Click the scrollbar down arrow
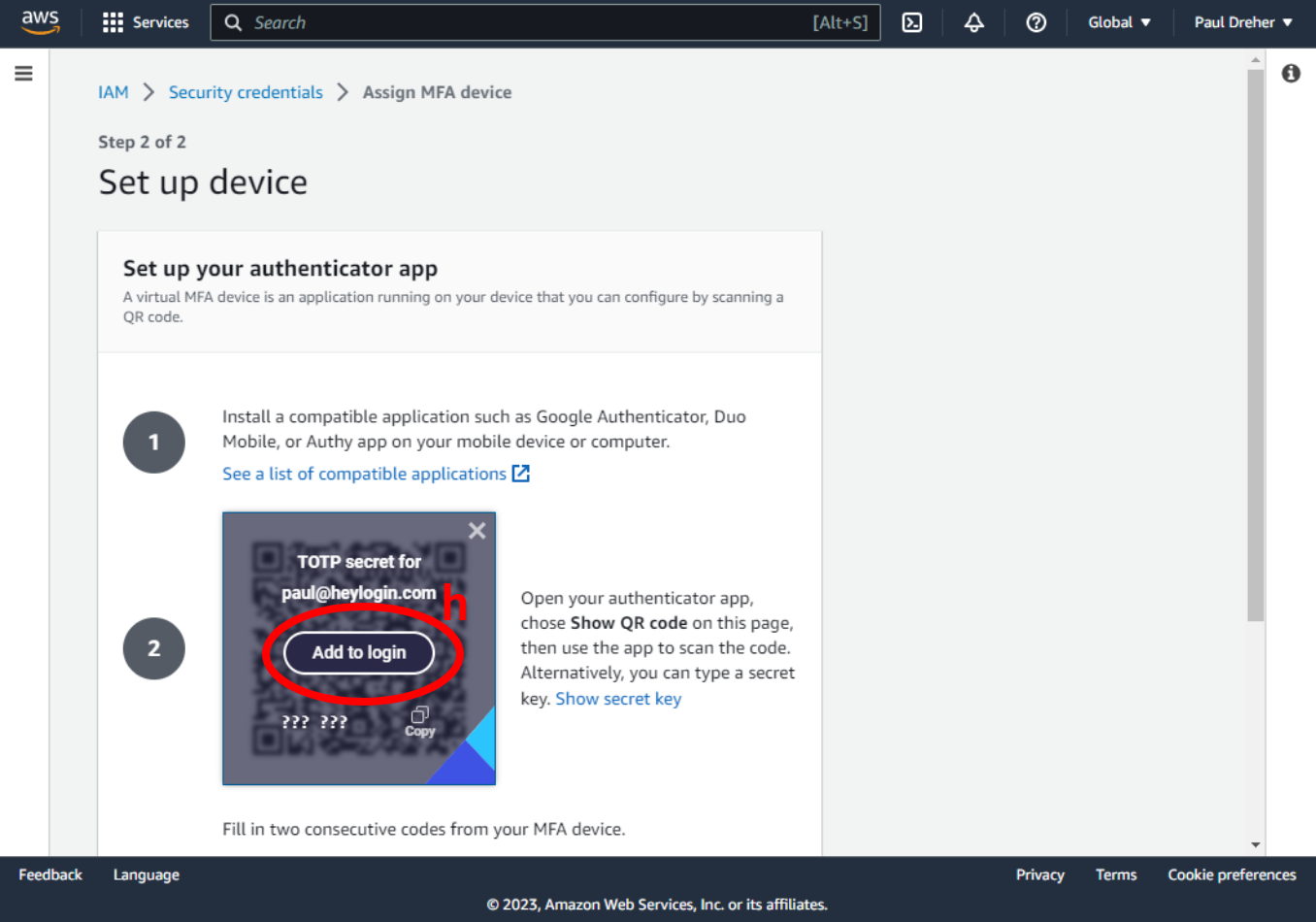The image size is (1316, 922). click(x=1256, y=845)
